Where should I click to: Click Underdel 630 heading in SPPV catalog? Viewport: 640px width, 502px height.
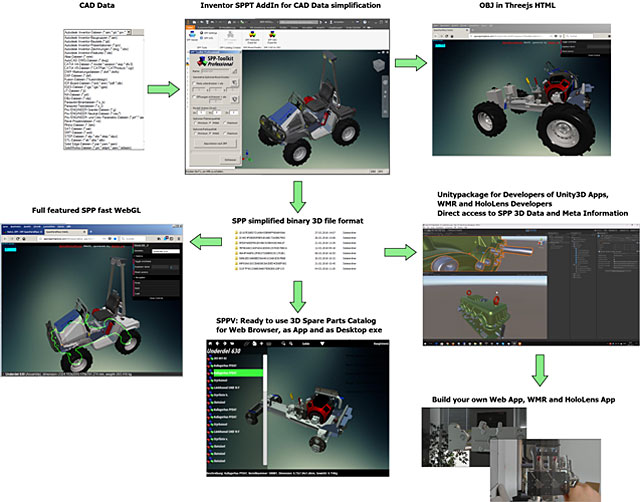[x=224, y=351]
